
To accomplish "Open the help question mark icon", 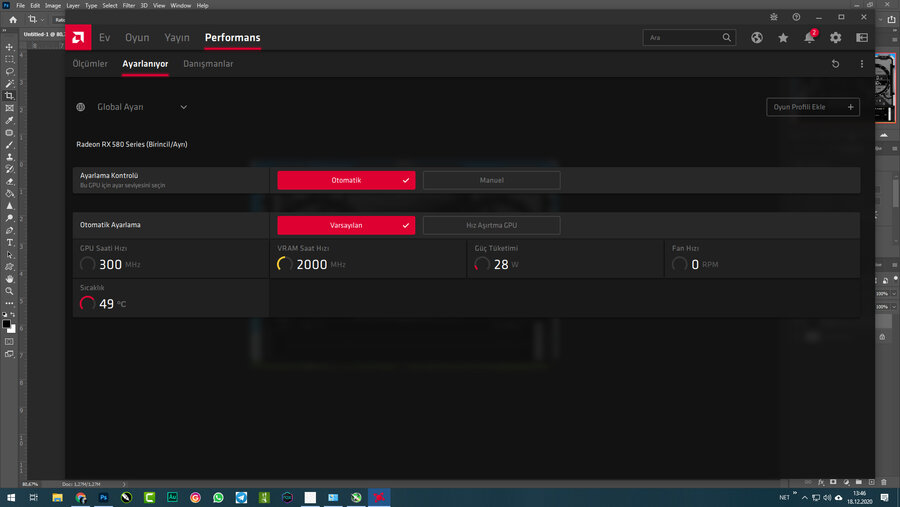I will click(796, 17).
